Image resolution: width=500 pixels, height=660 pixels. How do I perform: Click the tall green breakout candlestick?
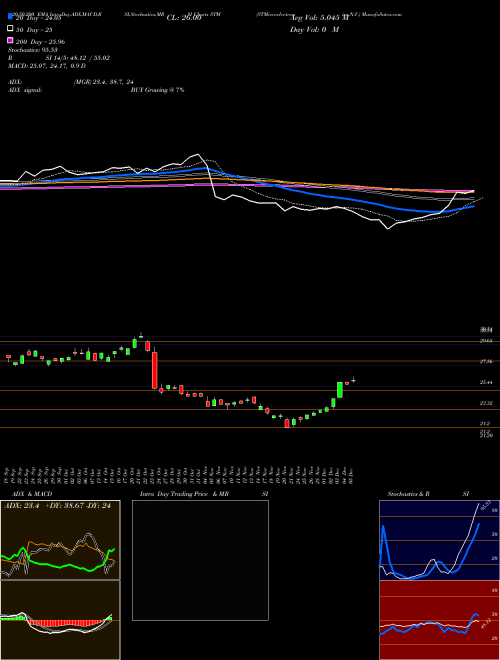(340, 390)
